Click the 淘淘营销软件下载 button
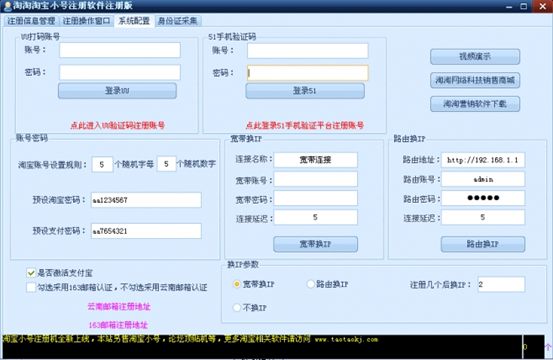Viewport: 553px width, 360px height. 475,104
